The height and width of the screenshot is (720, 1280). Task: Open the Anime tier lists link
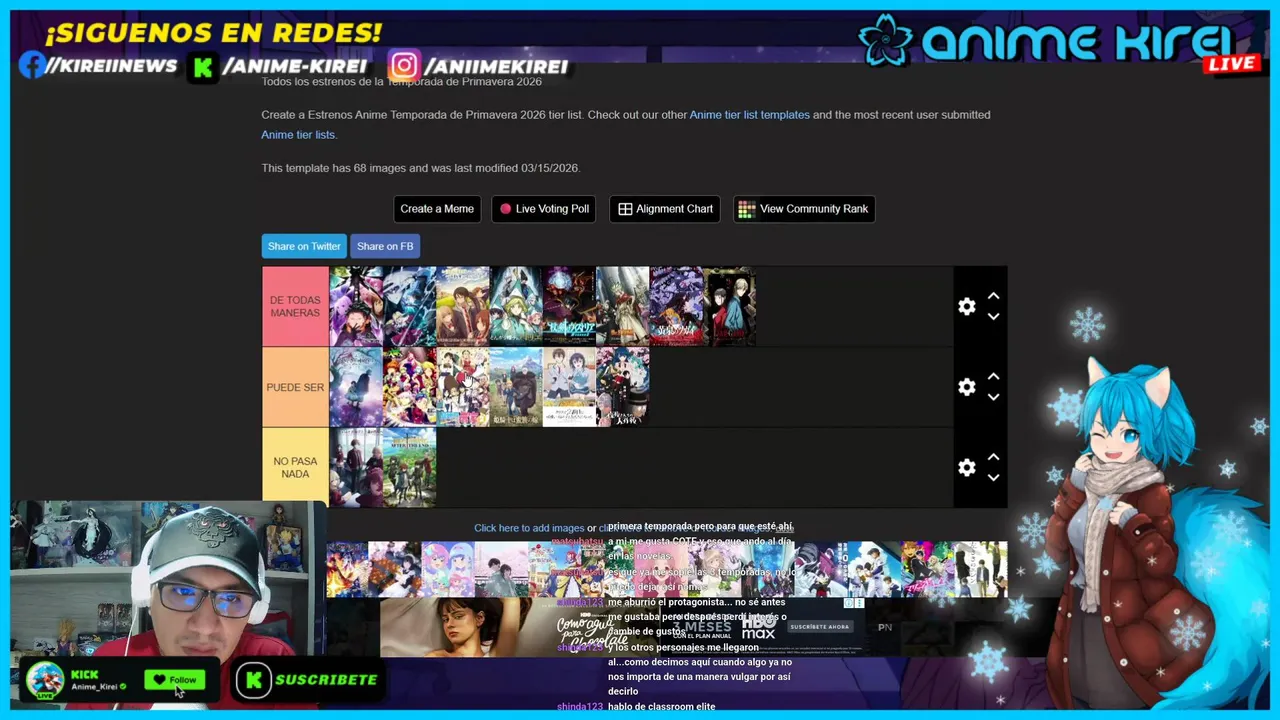pos(298,135)
